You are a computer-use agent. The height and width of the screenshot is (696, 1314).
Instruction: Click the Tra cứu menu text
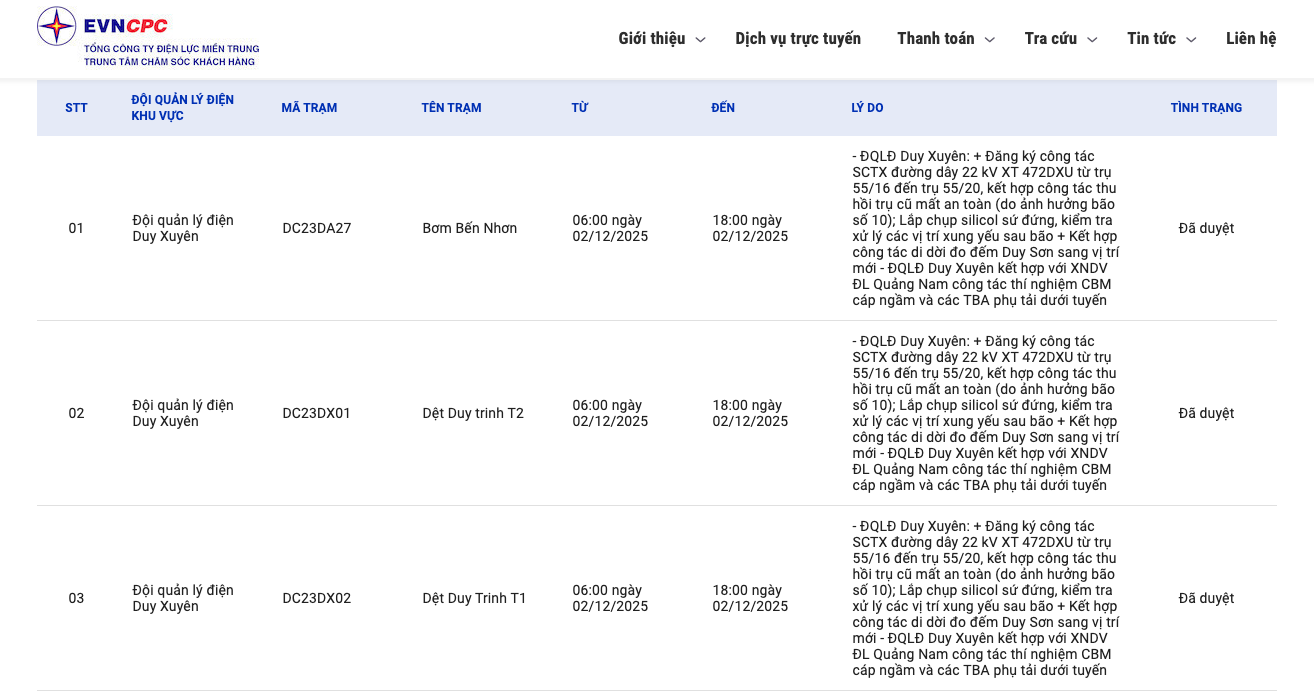click(1050, 39)
